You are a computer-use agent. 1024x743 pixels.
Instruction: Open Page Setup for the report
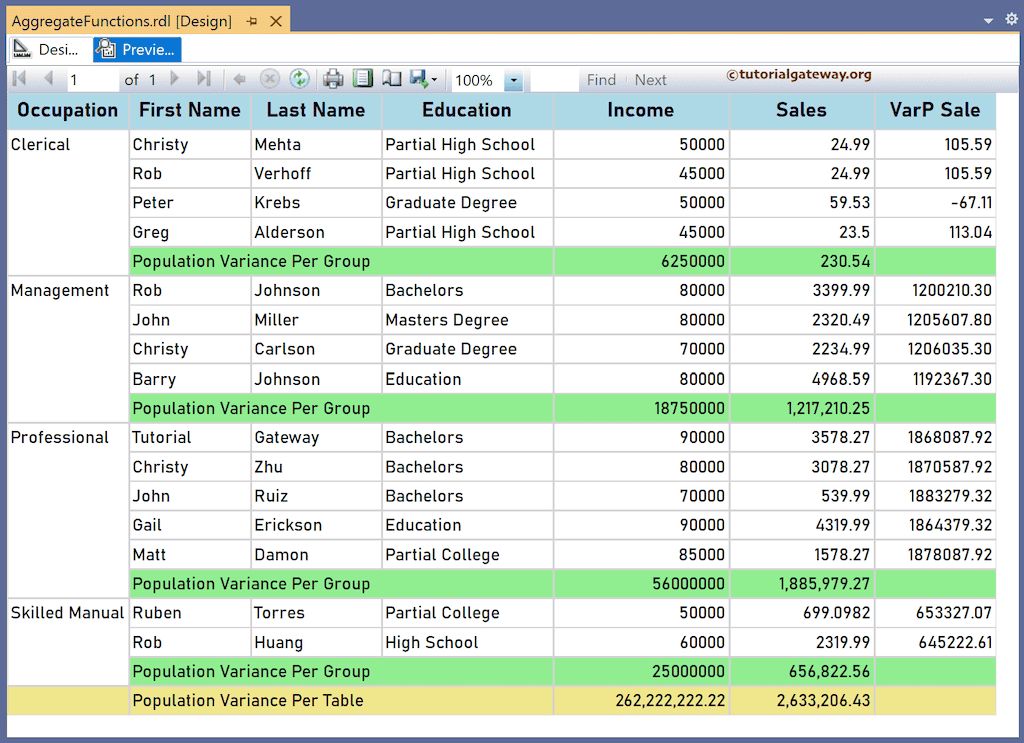(390, 79)
